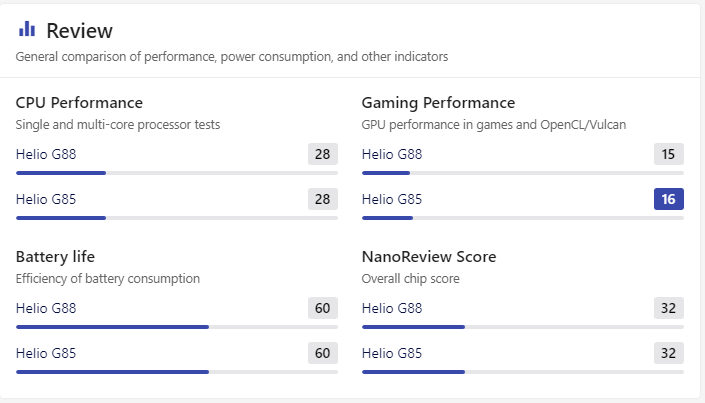The width and height of the screenshot is (705, 403).
Task: Click the Gaming Performance heading
Action: click(438, 103)
